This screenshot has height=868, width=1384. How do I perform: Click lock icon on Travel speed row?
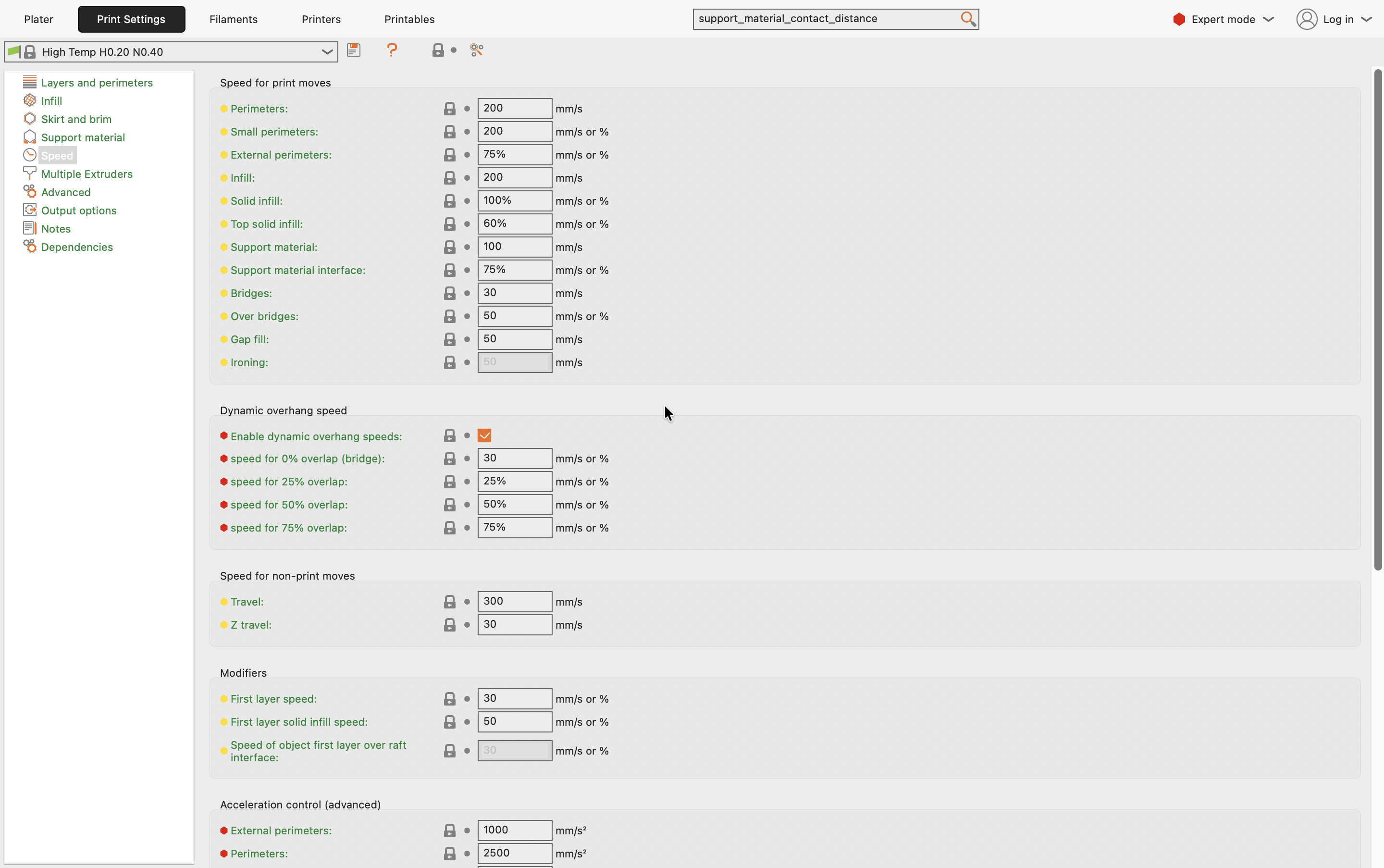(x=449, y=602)
